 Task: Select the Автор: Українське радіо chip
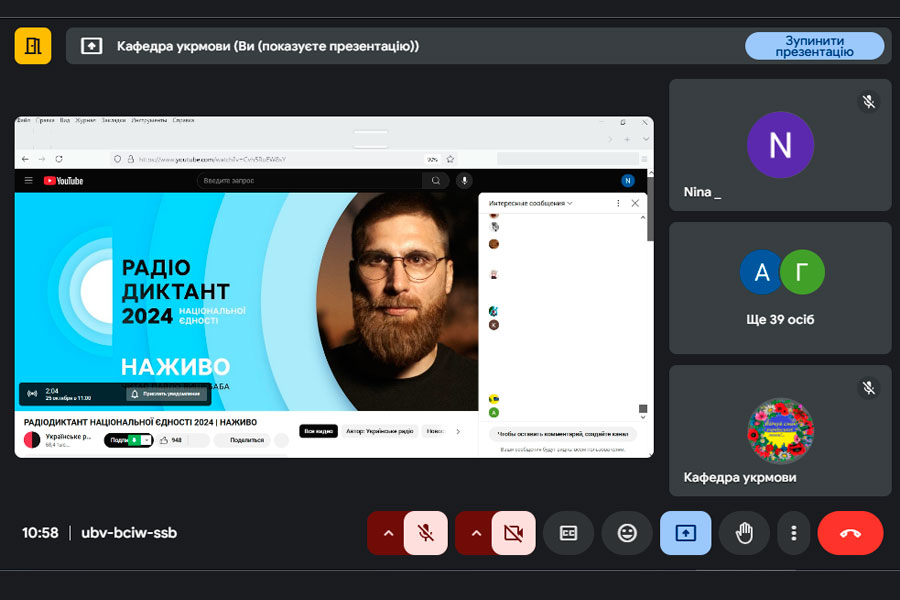pyautogui.click(x=379, y=431)
